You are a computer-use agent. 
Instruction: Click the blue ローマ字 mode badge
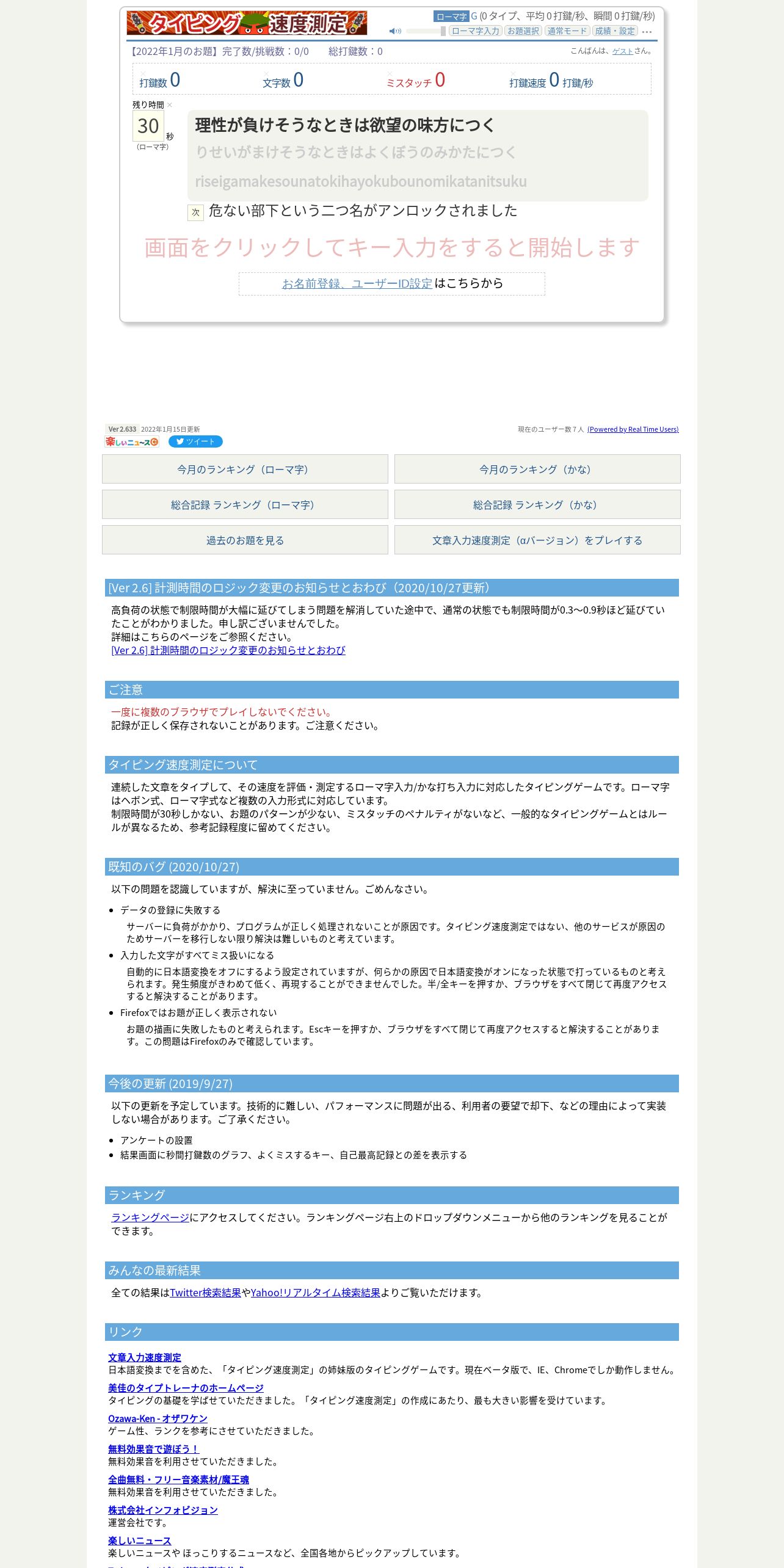(451, 16)
